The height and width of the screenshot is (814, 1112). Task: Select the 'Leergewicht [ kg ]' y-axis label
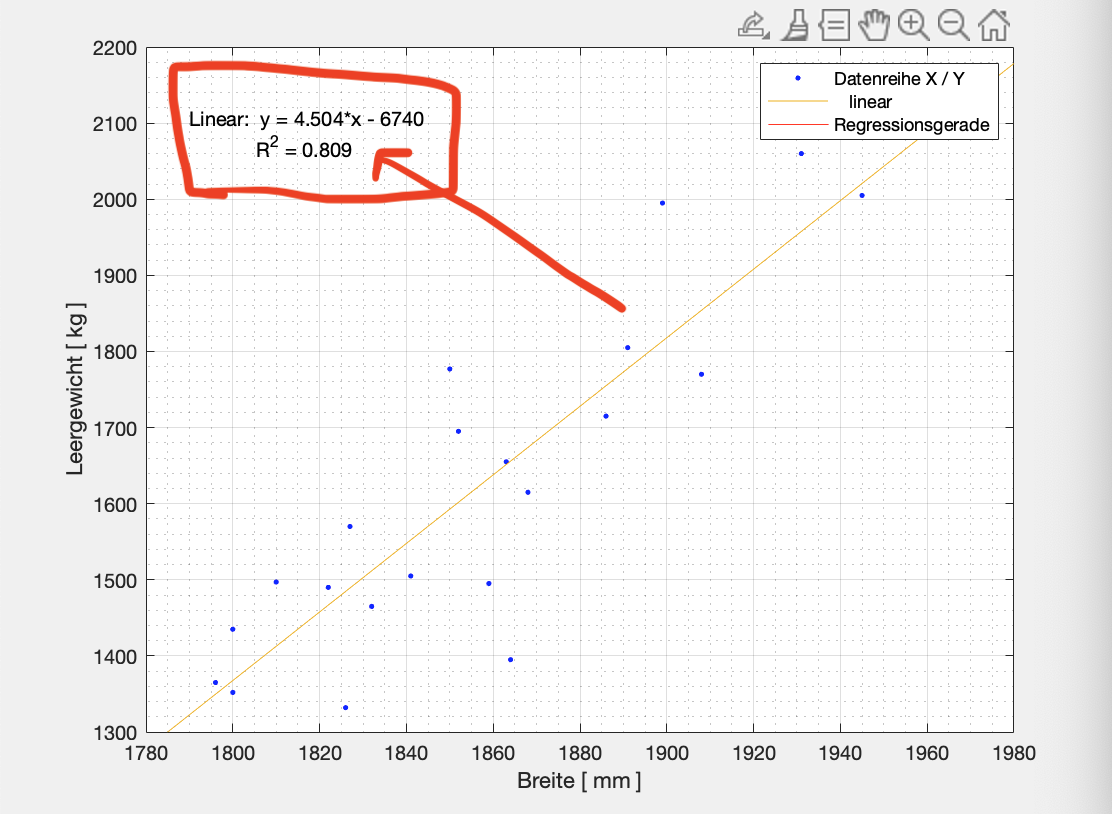click(x=76, y=390)
